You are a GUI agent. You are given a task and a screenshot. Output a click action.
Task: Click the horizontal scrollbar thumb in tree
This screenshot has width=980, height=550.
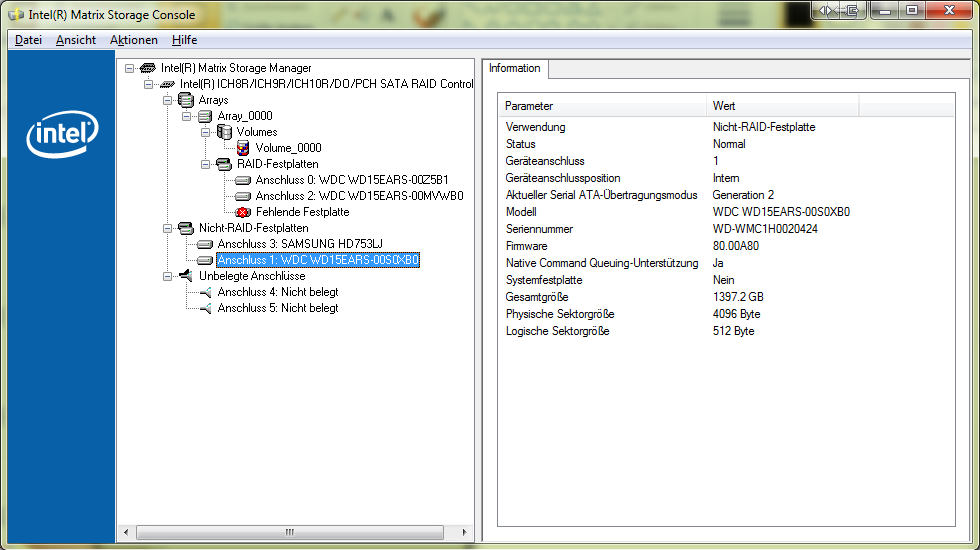point(290,532)
